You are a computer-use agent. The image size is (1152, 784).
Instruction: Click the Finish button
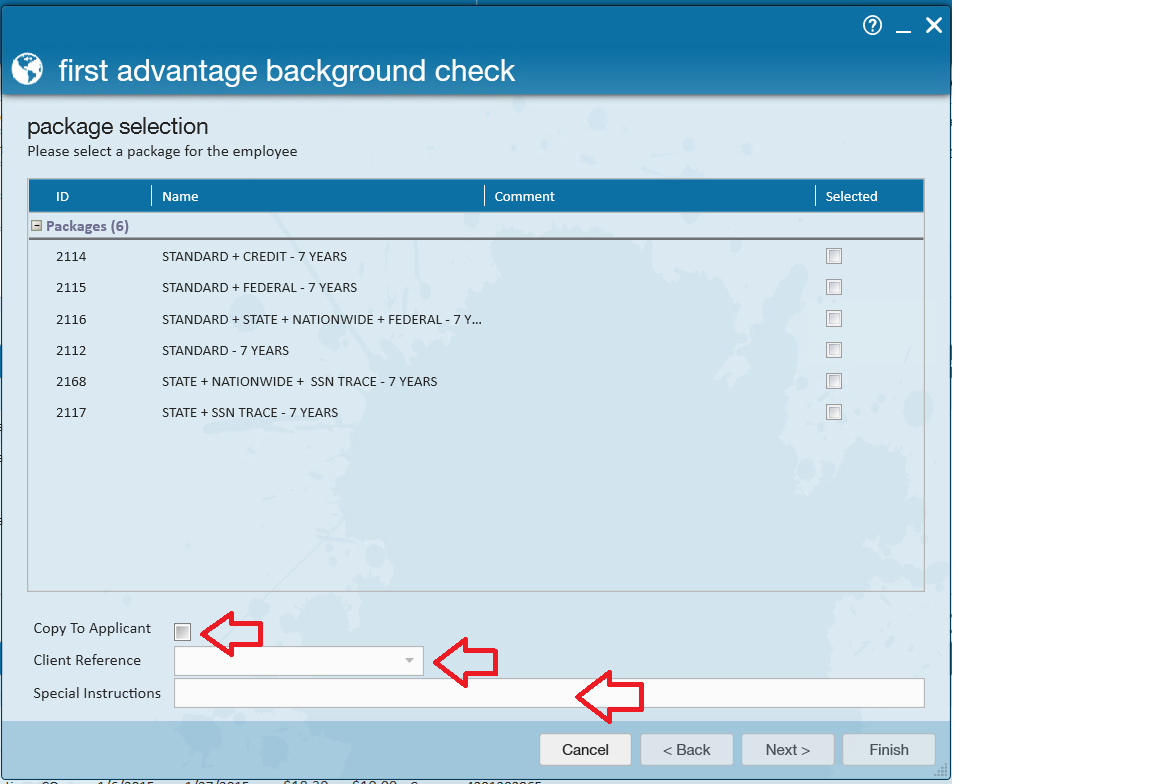point(889,749)
